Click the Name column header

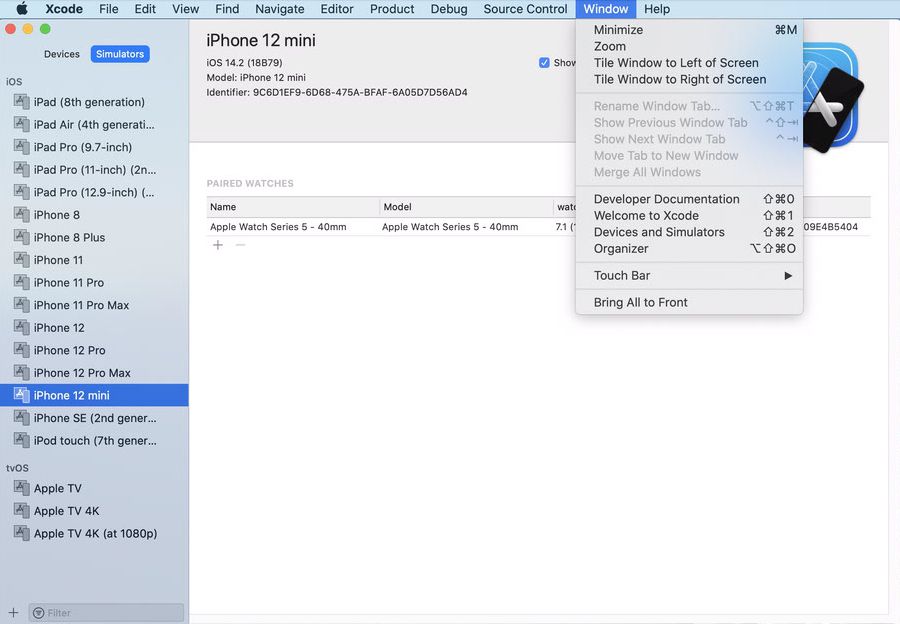click(293, 207)
